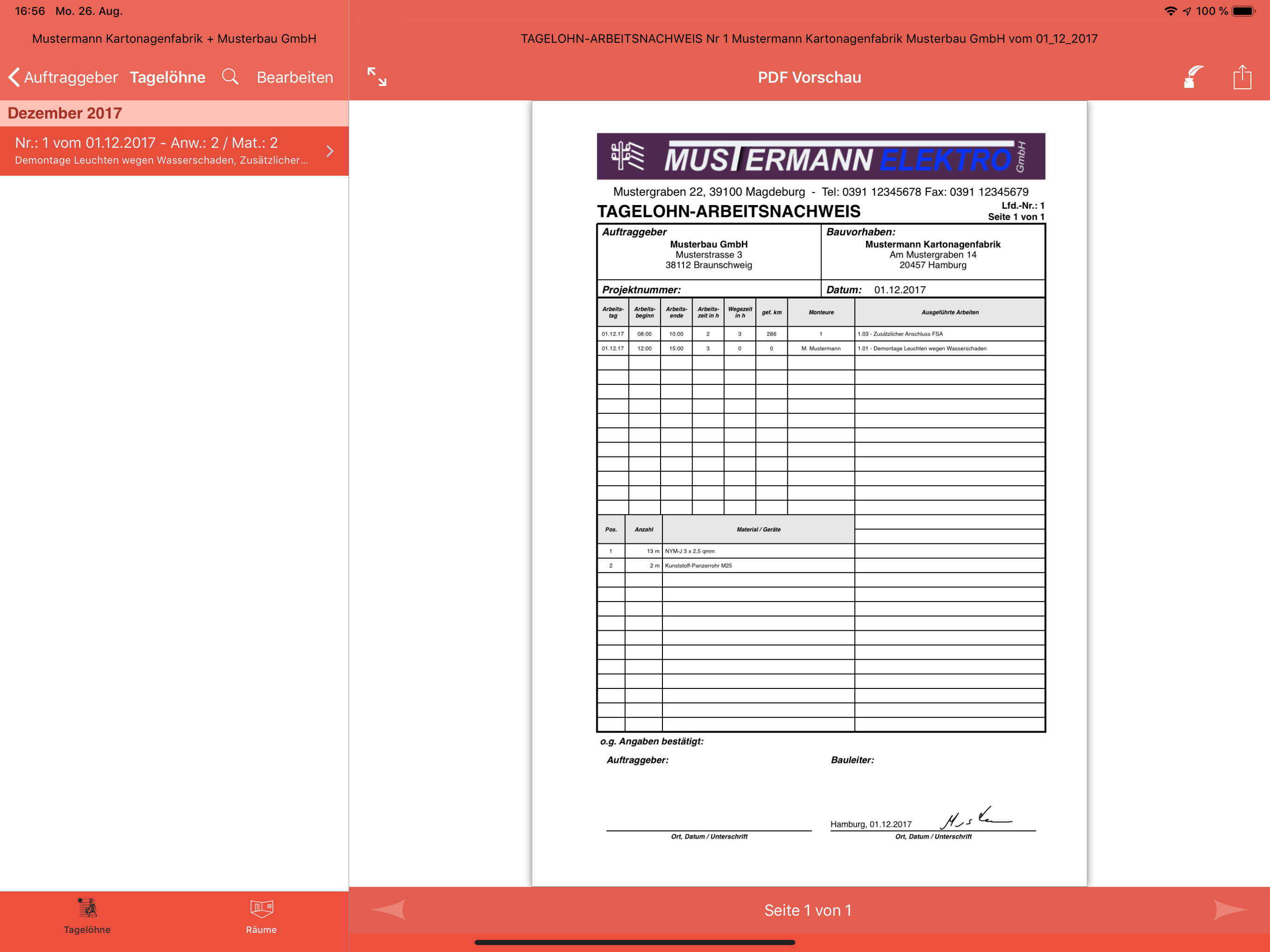The image size is (1270, 952).
Task: Tap the home indicator bar
Action: pos(635,942)
